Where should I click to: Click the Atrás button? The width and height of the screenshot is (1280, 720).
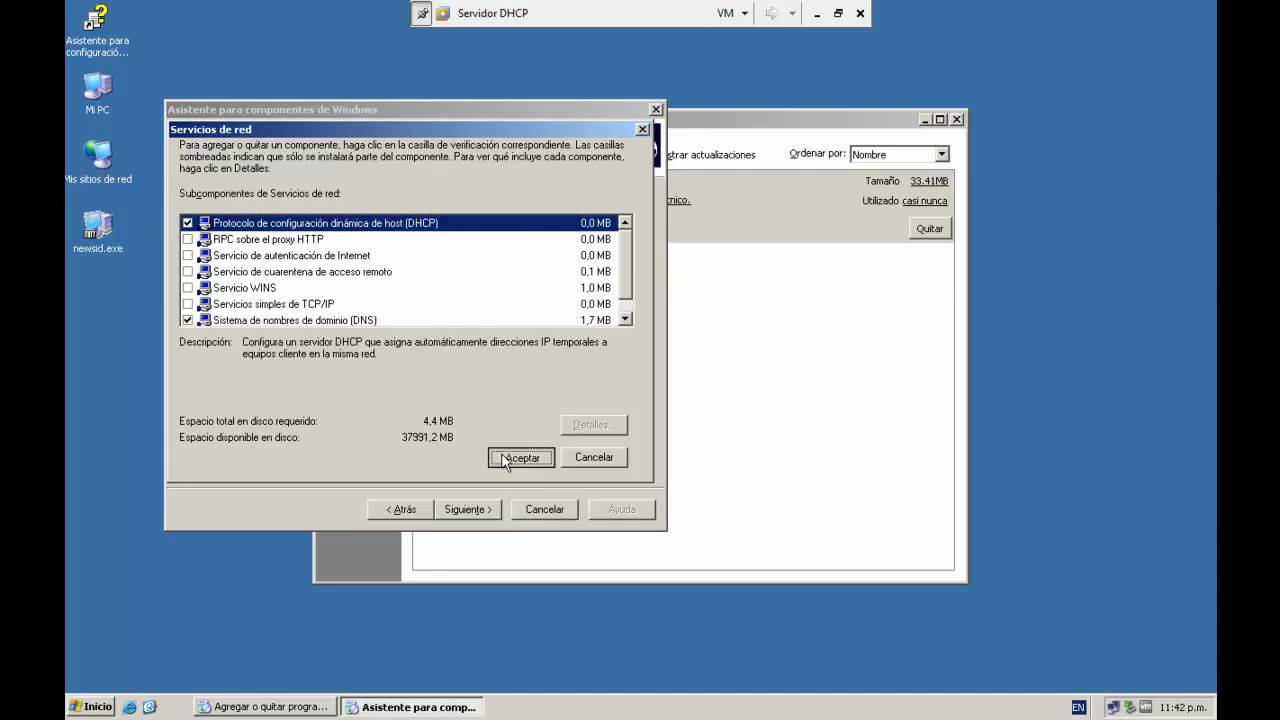point(401,509)
